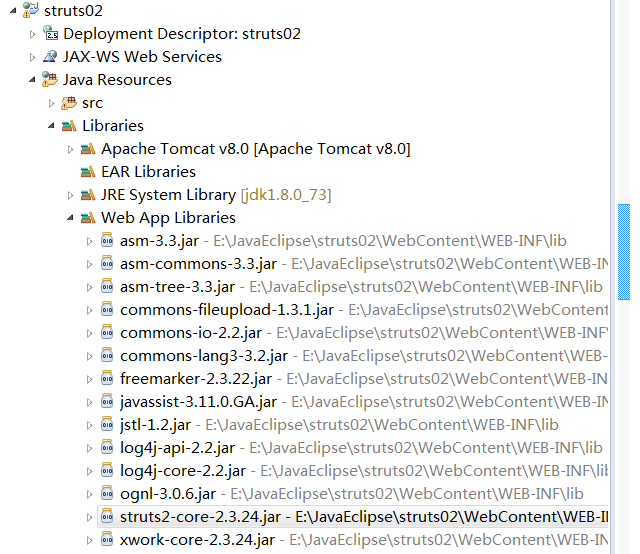Viewport: 640px width, 554px height.
Task: Click the struts2-core-2.3.24.jar jar icon
Action: click(x=107, y=517)
